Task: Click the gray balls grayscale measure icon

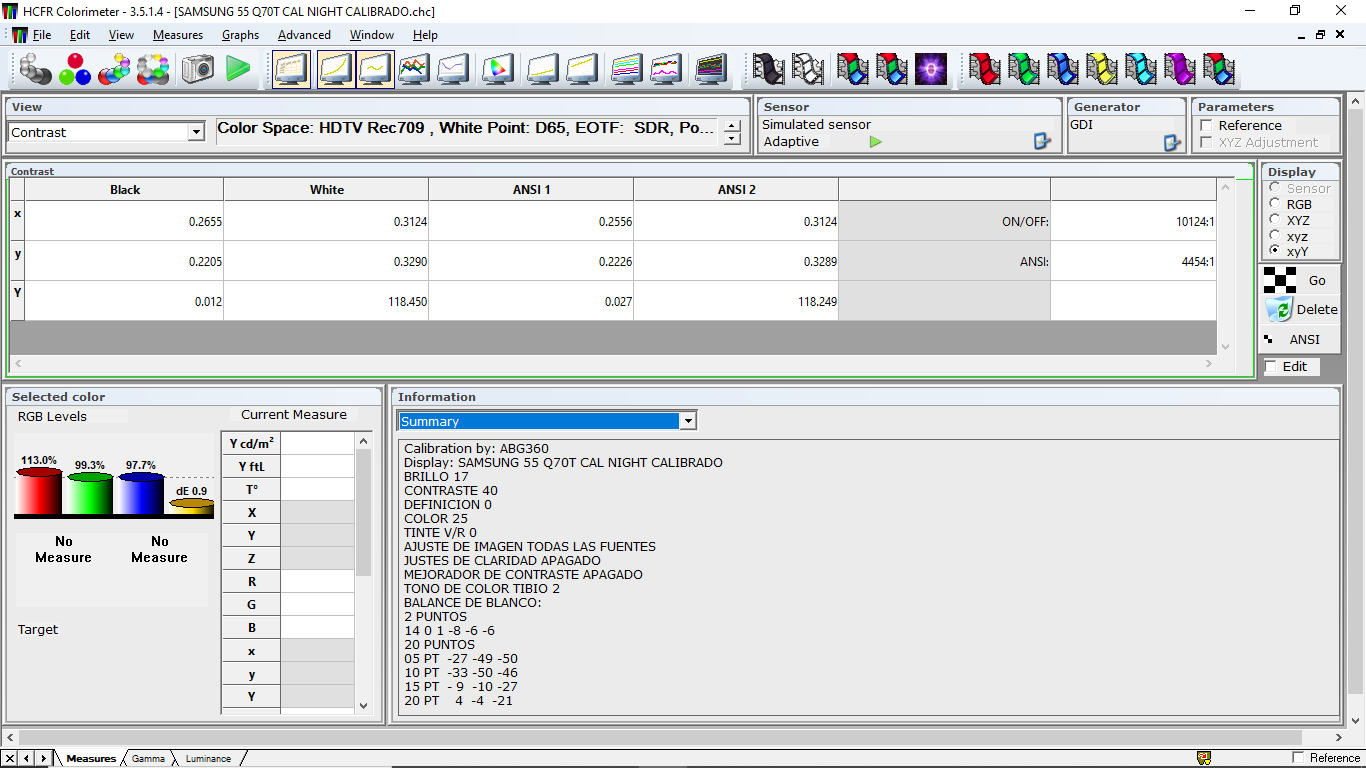Action: (x=35, y=69)
